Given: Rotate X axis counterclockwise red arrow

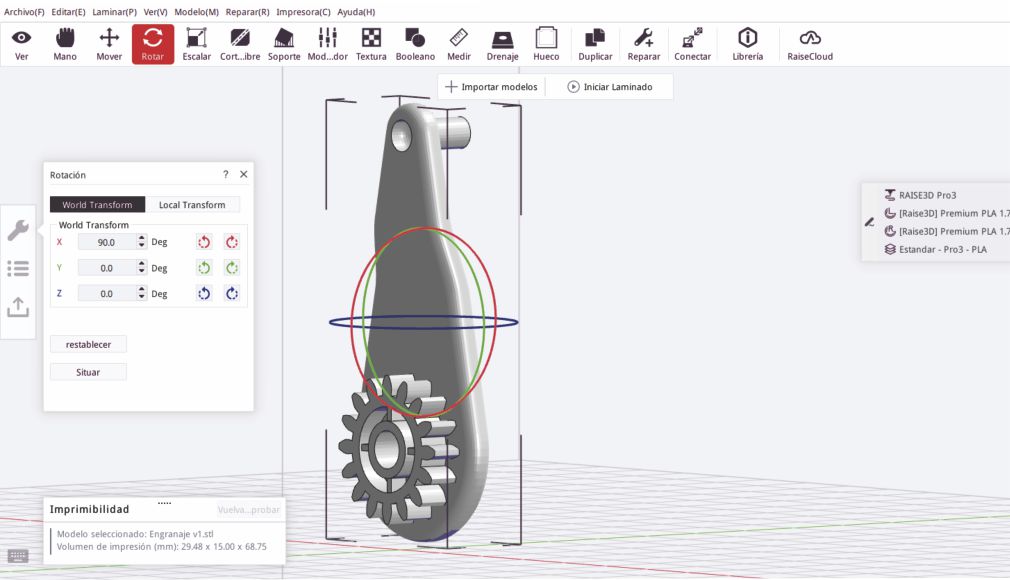Looking at the screenshot, I should point(204,242).
